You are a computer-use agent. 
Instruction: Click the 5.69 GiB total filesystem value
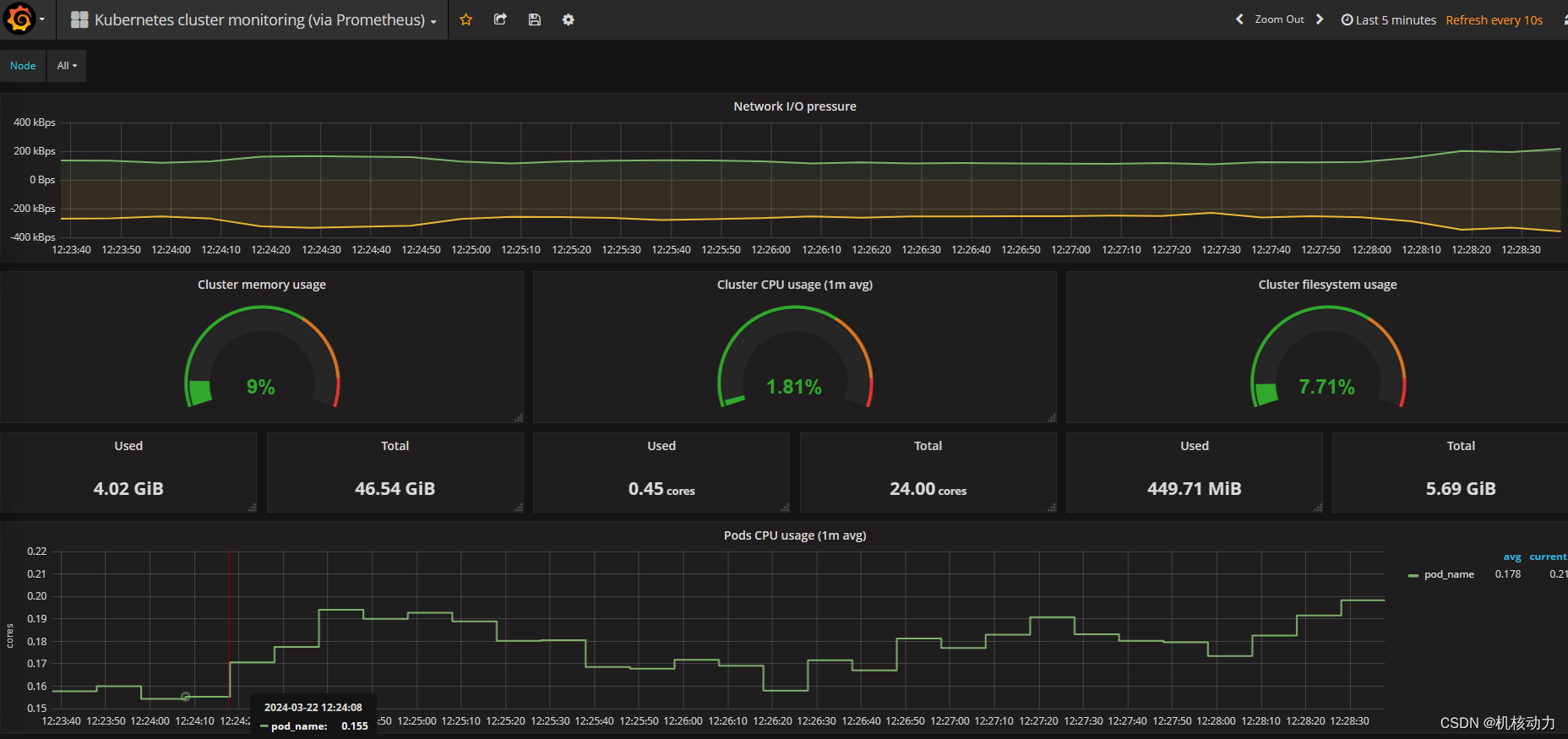pos(1461,489)
